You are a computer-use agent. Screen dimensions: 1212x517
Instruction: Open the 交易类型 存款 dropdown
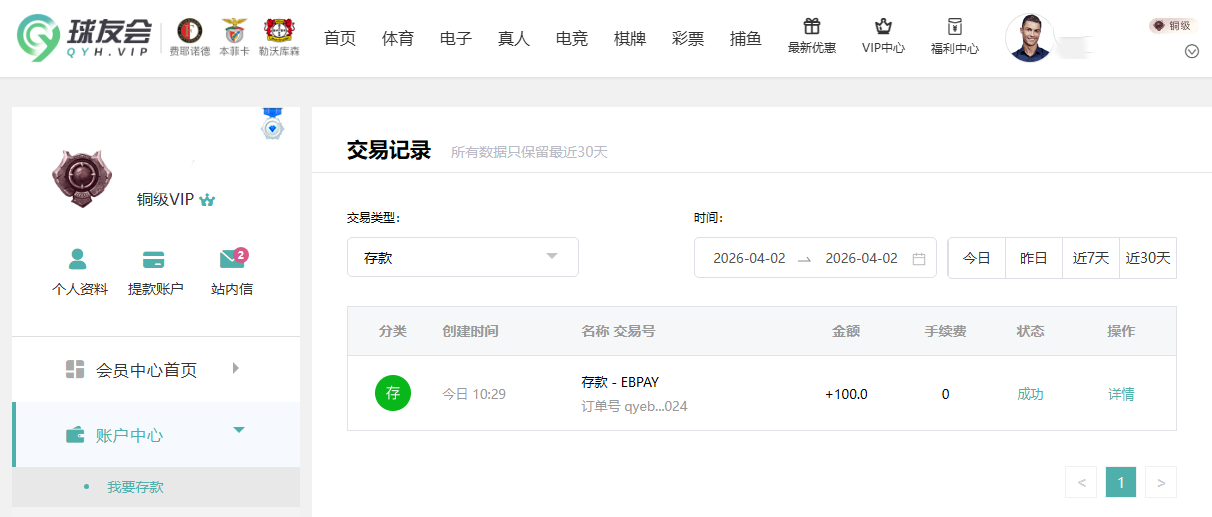pyautogui.click(x=462, y=257)
